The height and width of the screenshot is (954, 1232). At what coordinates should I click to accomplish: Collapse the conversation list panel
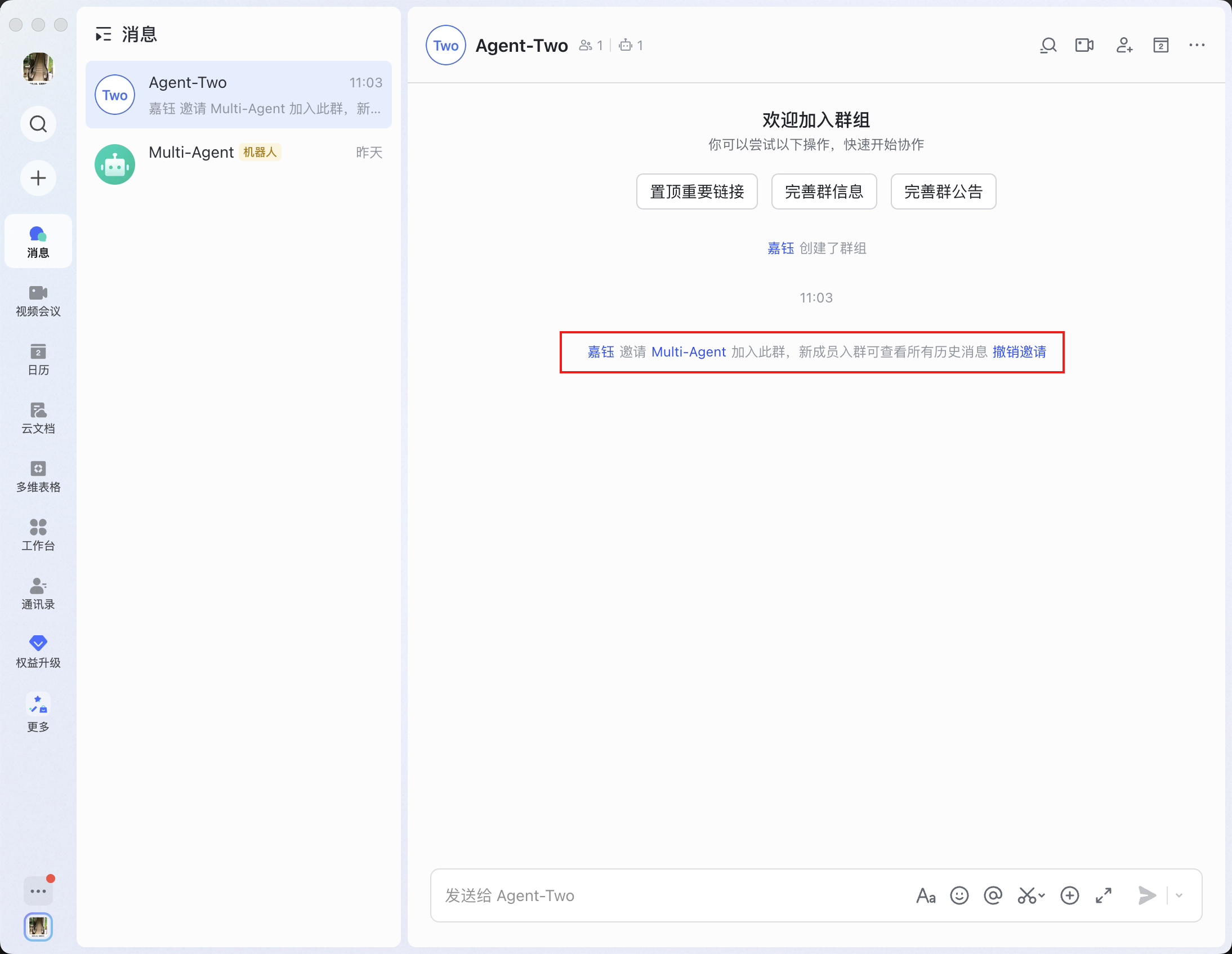tap(103, 34)
